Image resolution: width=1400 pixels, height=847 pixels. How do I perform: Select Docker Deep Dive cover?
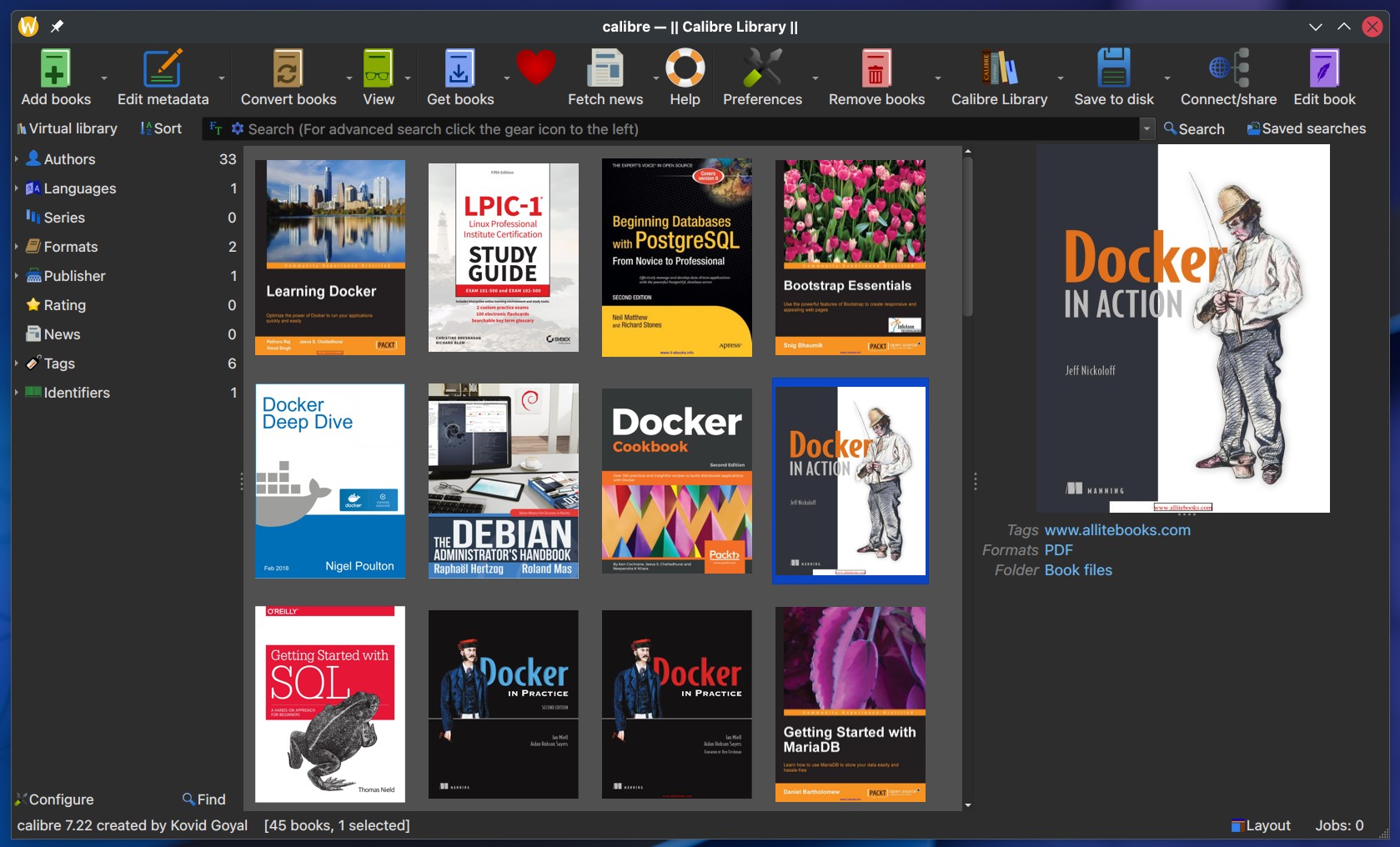[330, 481]
